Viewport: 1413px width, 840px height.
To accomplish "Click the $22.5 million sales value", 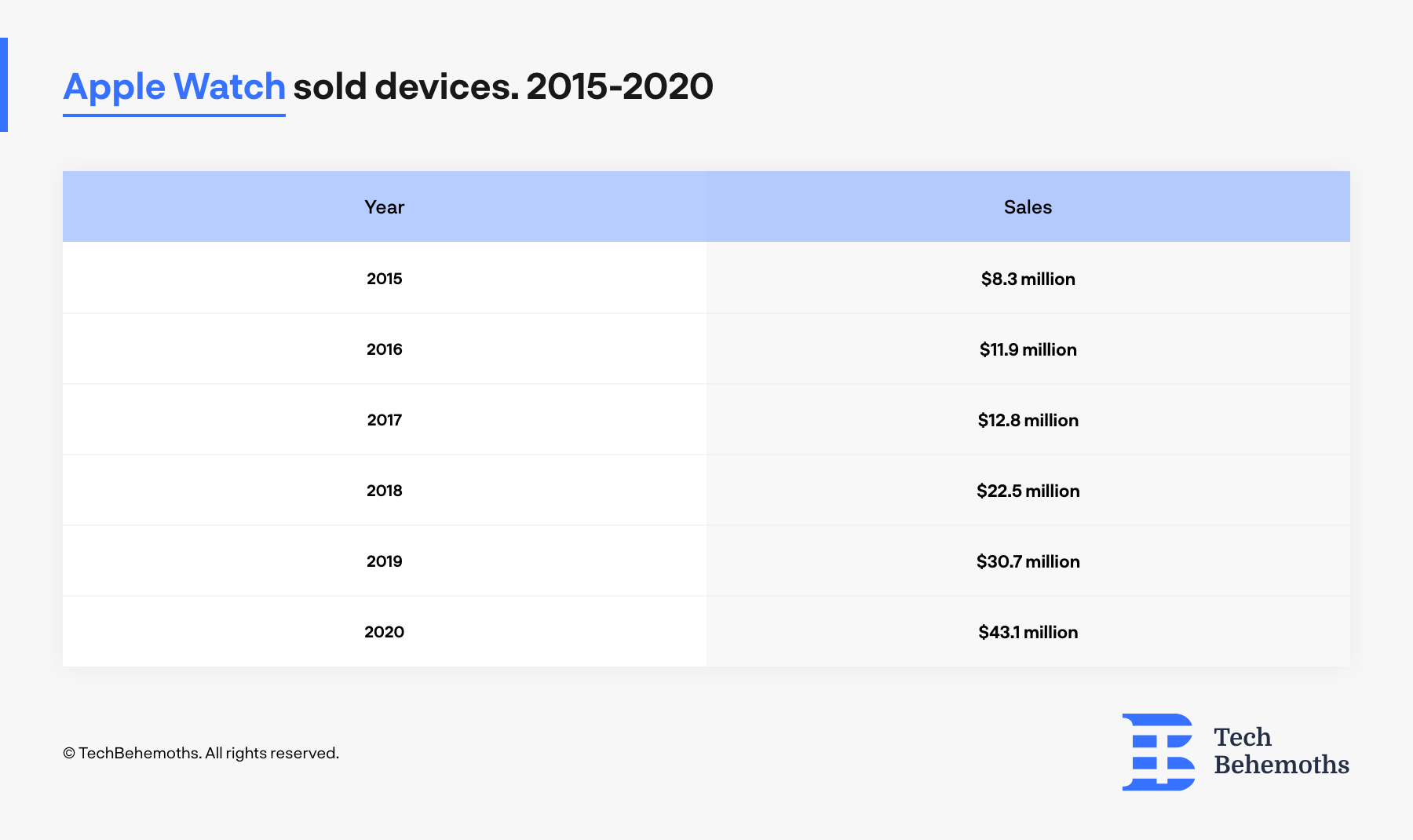I will coord(1028,491).
